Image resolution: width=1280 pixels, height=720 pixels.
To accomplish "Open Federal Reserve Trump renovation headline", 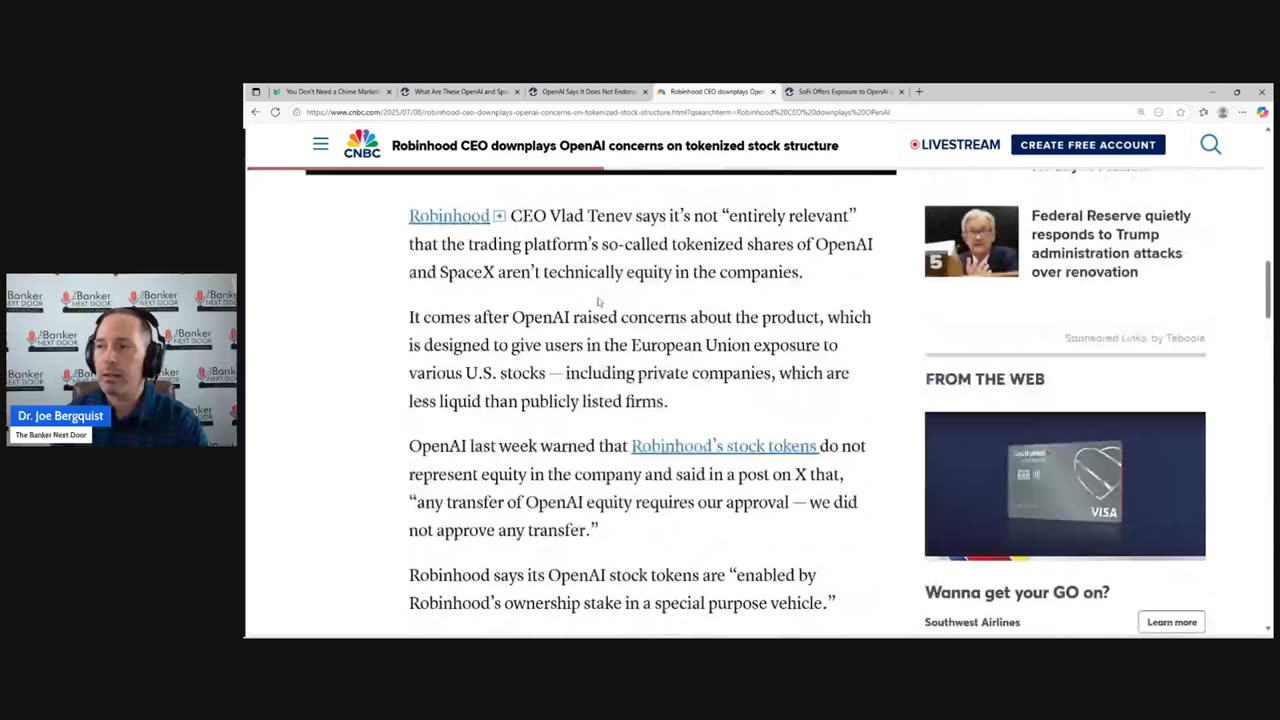I will coord(1111,243).
